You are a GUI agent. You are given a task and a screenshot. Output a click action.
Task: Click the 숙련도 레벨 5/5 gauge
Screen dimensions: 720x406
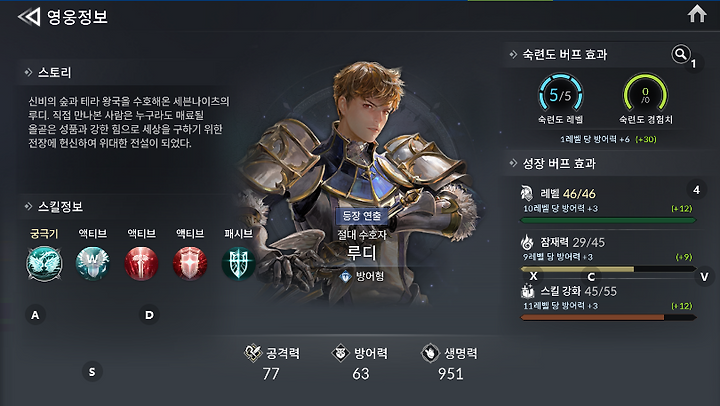tap(560, 95)
